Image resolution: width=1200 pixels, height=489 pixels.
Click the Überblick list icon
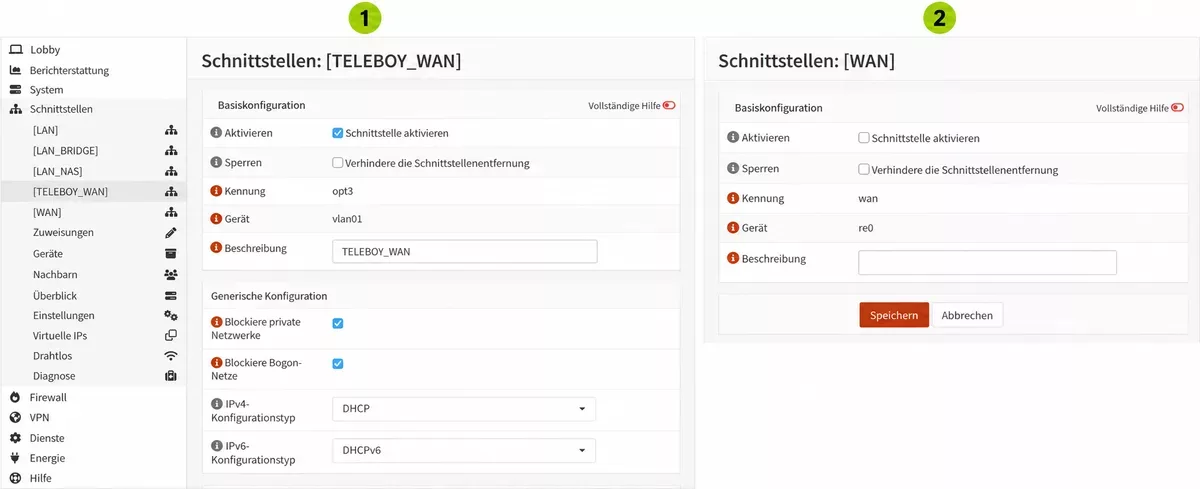tap(171, 295)
